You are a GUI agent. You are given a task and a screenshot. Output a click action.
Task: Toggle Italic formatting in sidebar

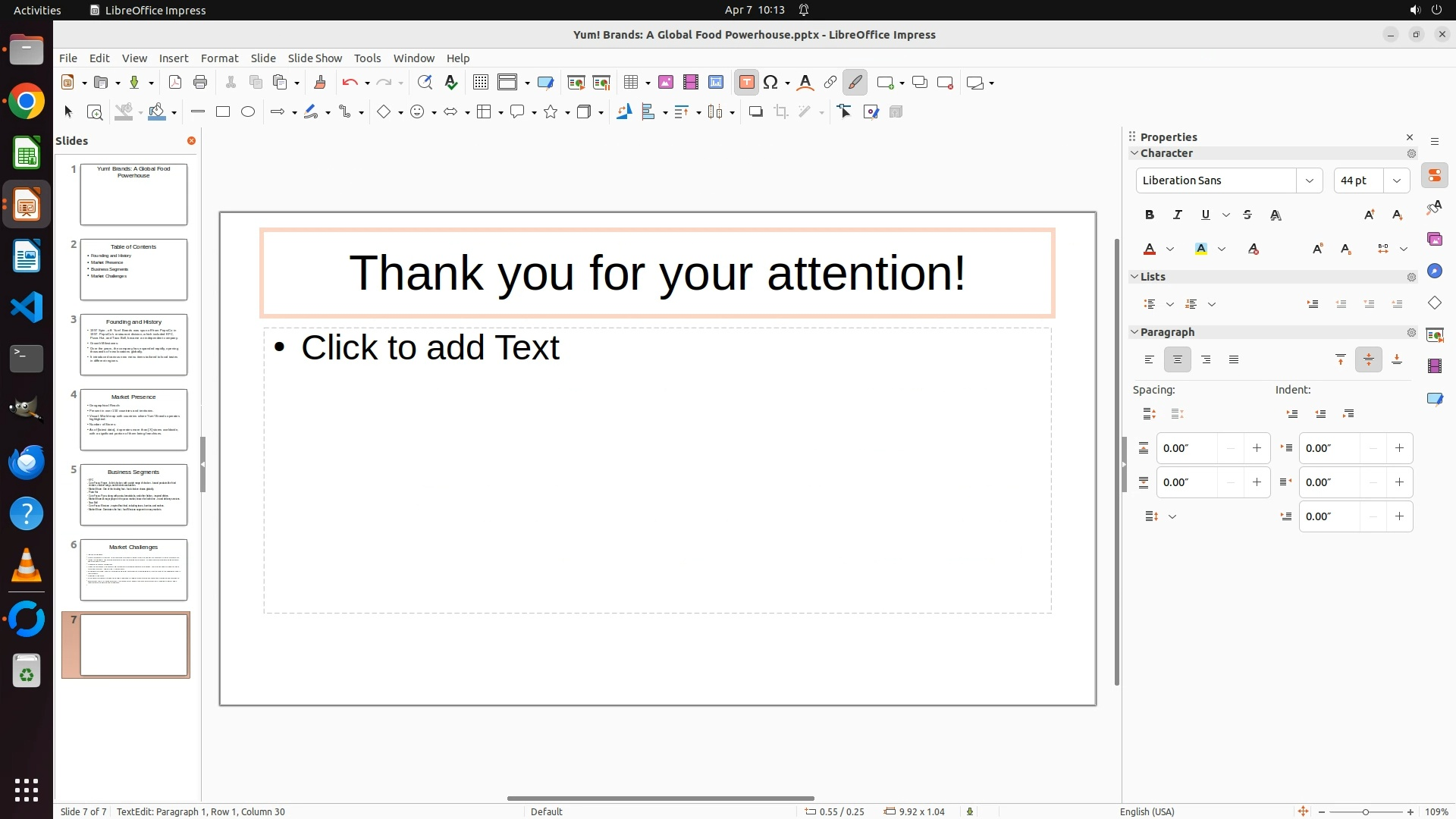coord(1178,215)
